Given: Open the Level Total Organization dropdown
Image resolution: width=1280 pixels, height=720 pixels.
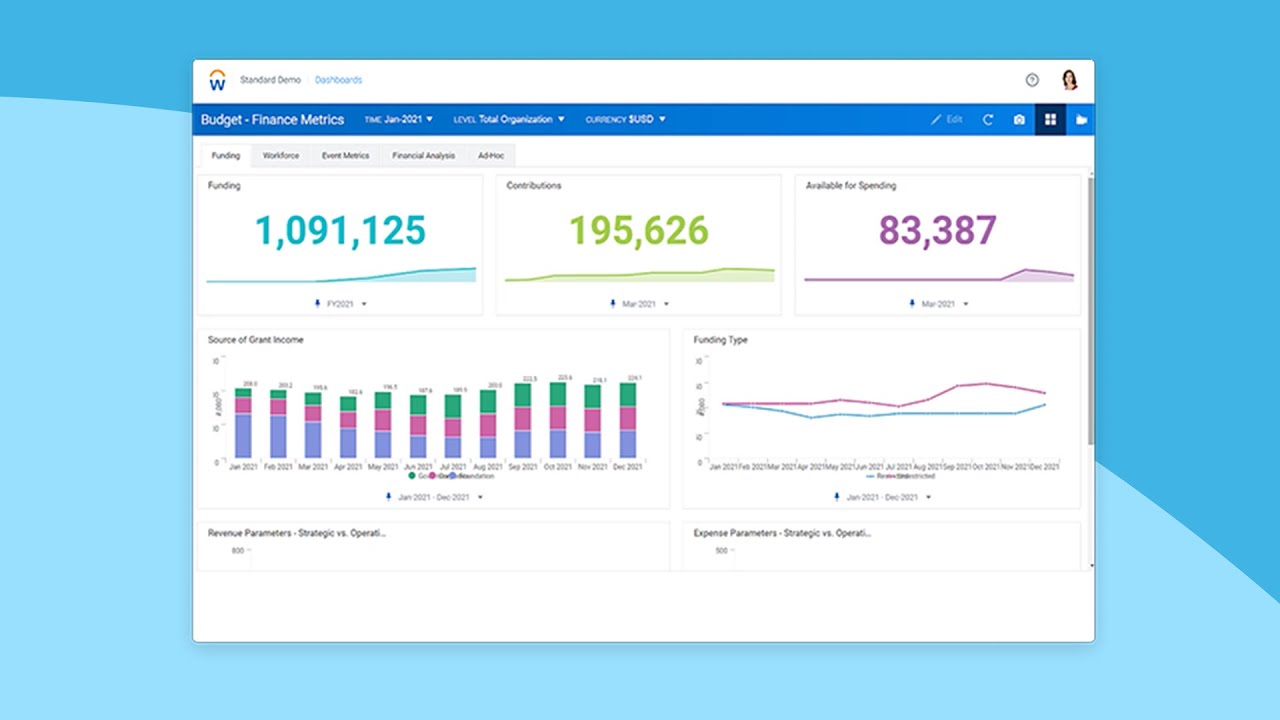Looking at the screenshot, I should [509, 119].
